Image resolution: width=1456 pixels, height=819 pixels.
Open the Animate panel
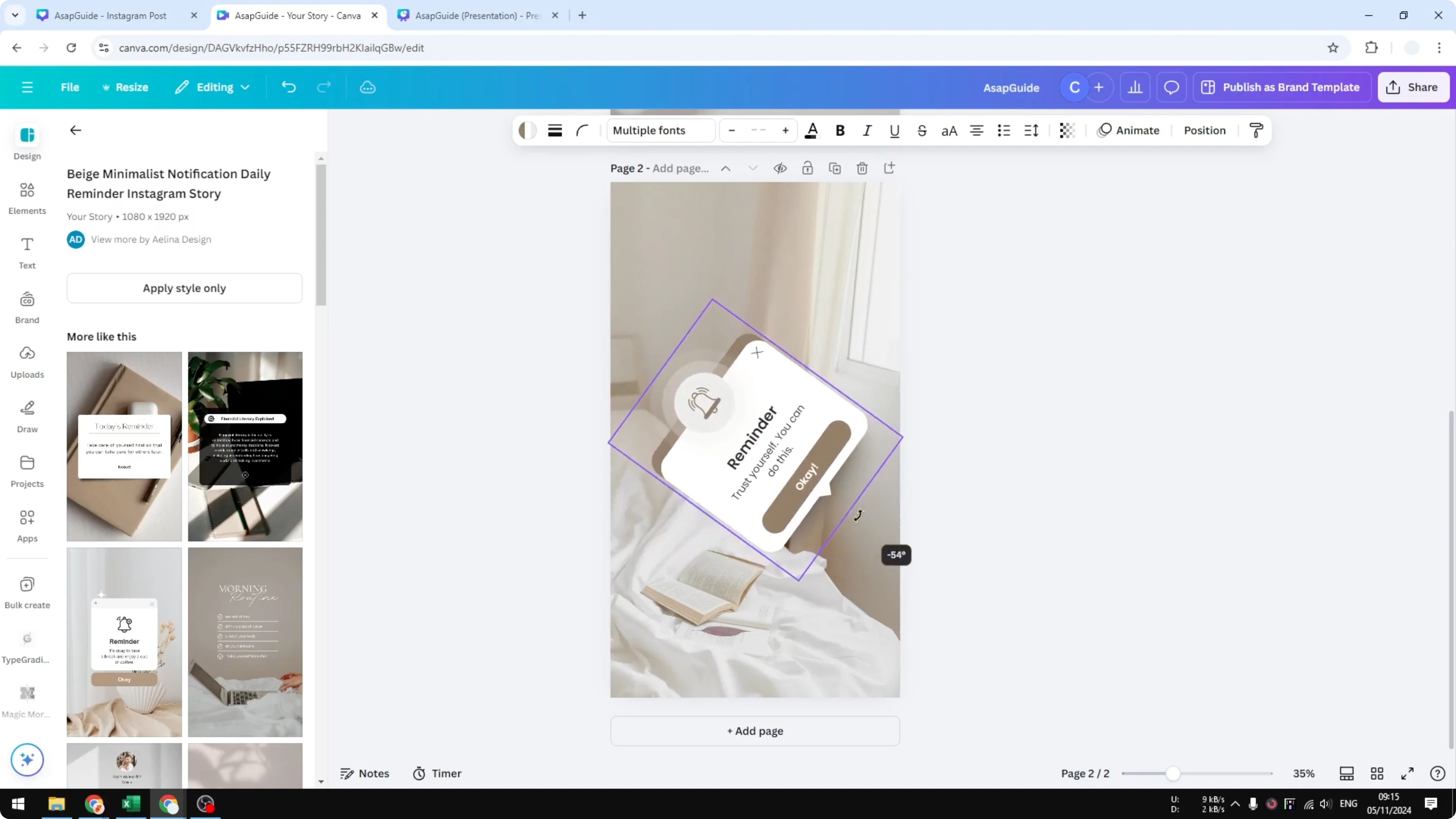1128,131
